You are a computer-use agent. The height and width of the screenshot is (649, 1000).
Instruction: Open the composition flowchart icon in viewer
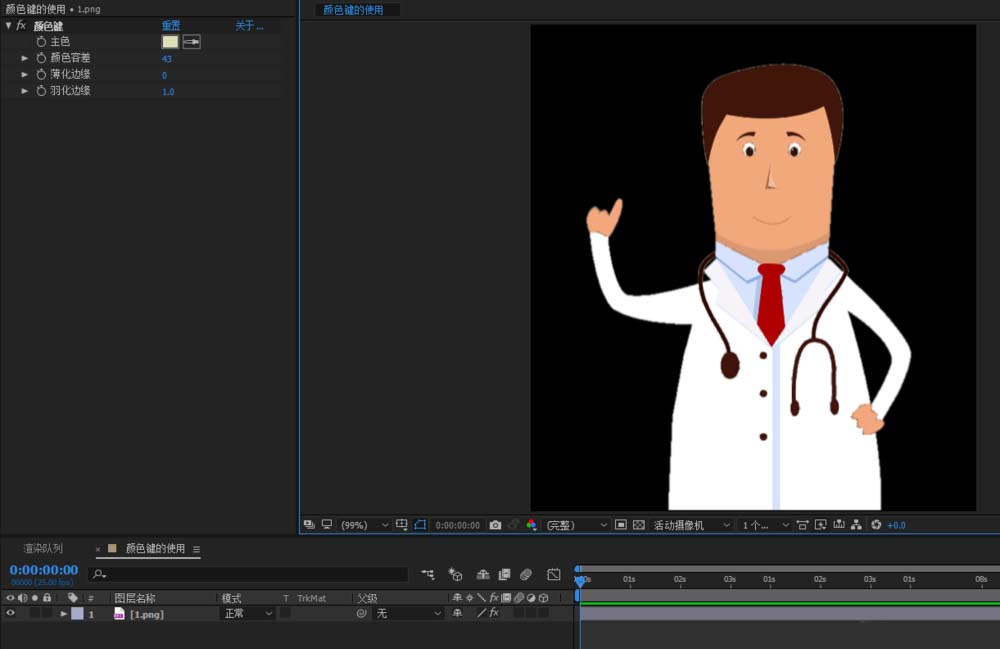coord(857,525)
